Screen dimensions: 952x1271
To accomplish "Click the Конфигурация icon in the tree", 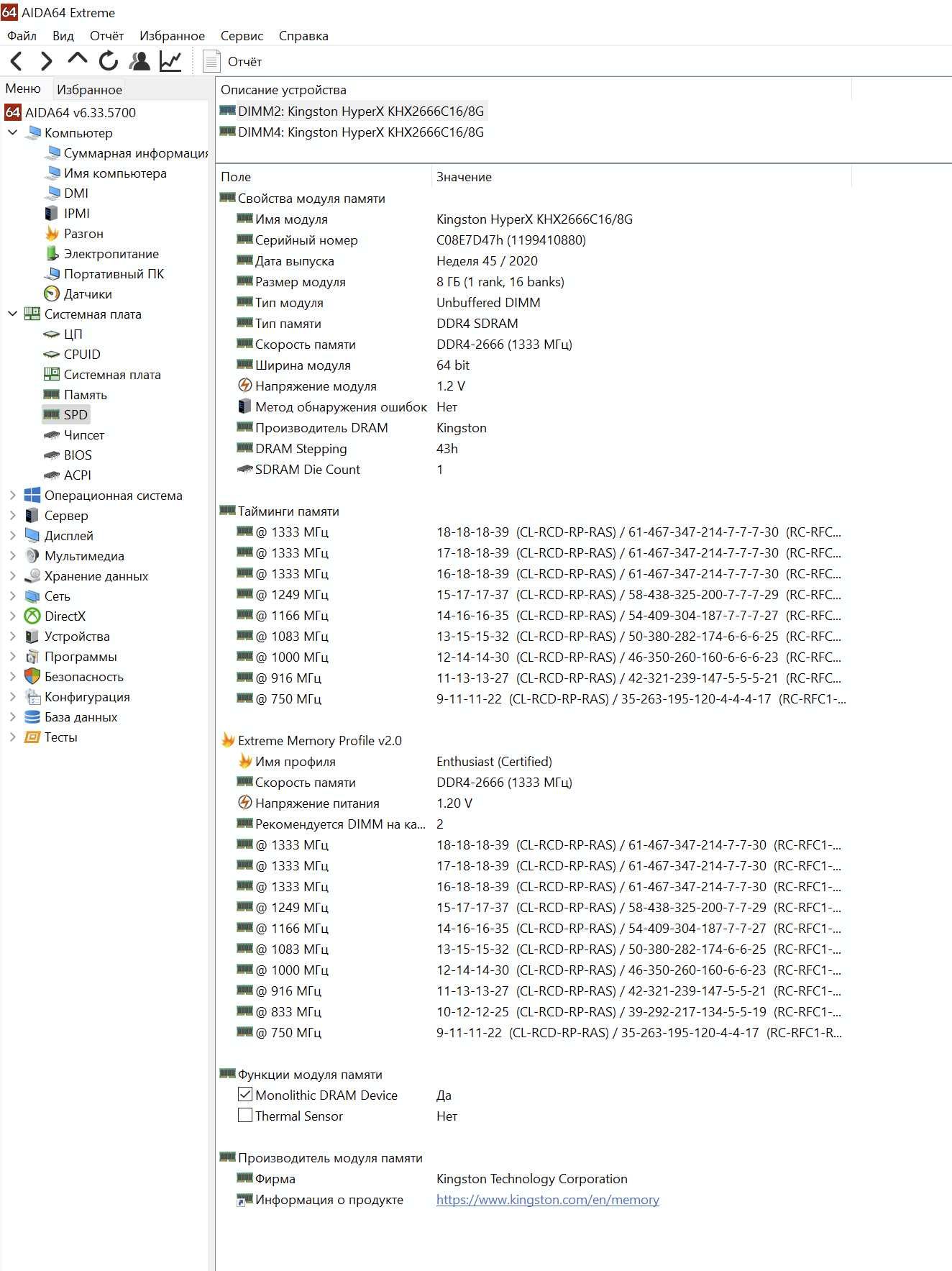I will 32,696.
